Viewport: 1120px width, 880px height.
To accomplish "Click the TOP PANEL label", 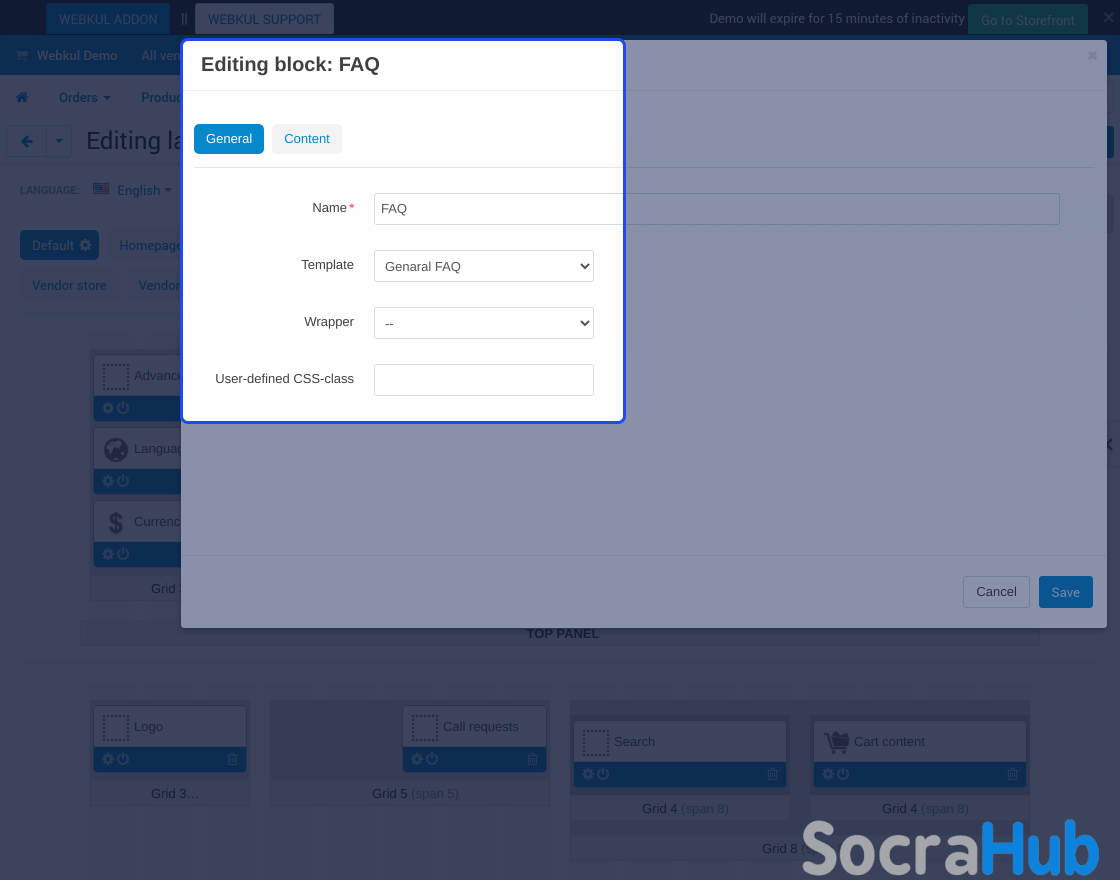I will pos(562,634).
